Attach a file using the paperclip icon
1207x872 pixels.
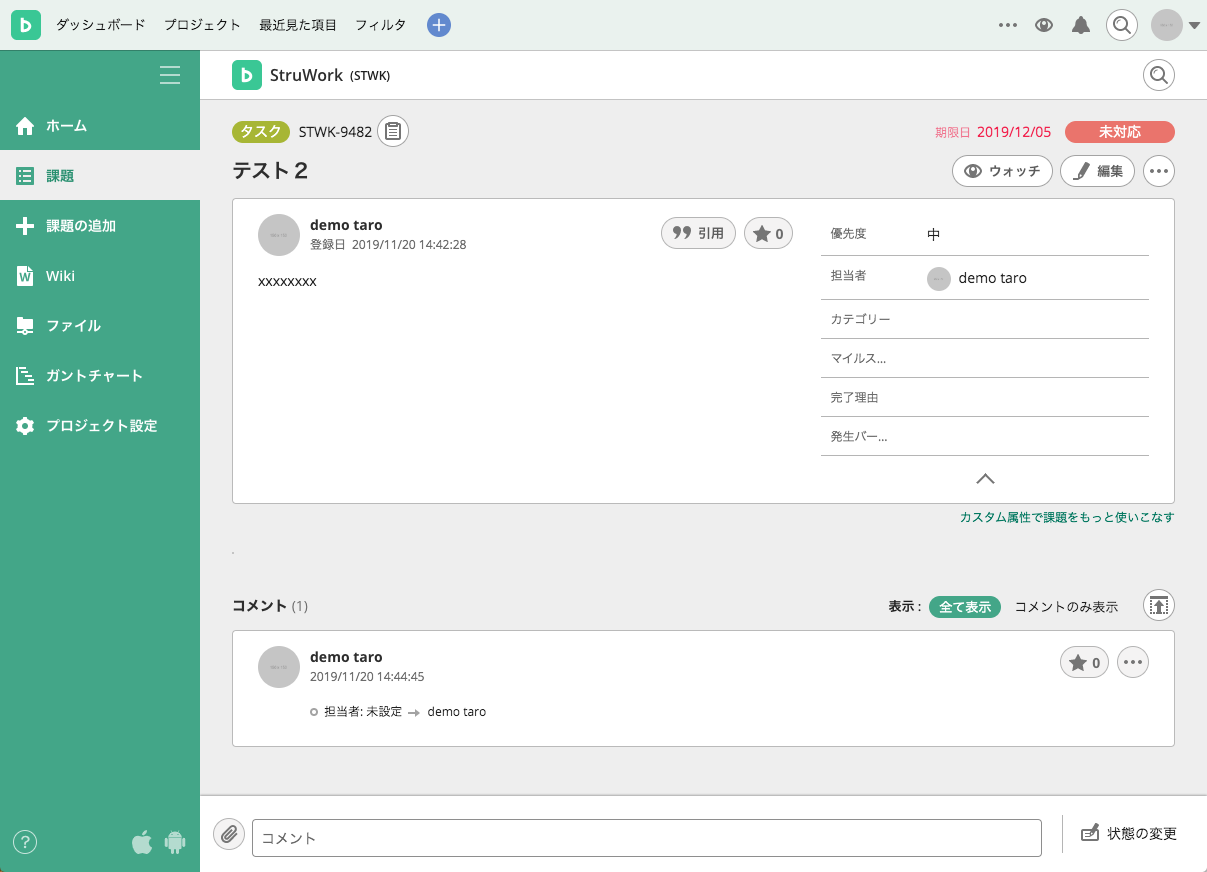click(x=228, y=834)
